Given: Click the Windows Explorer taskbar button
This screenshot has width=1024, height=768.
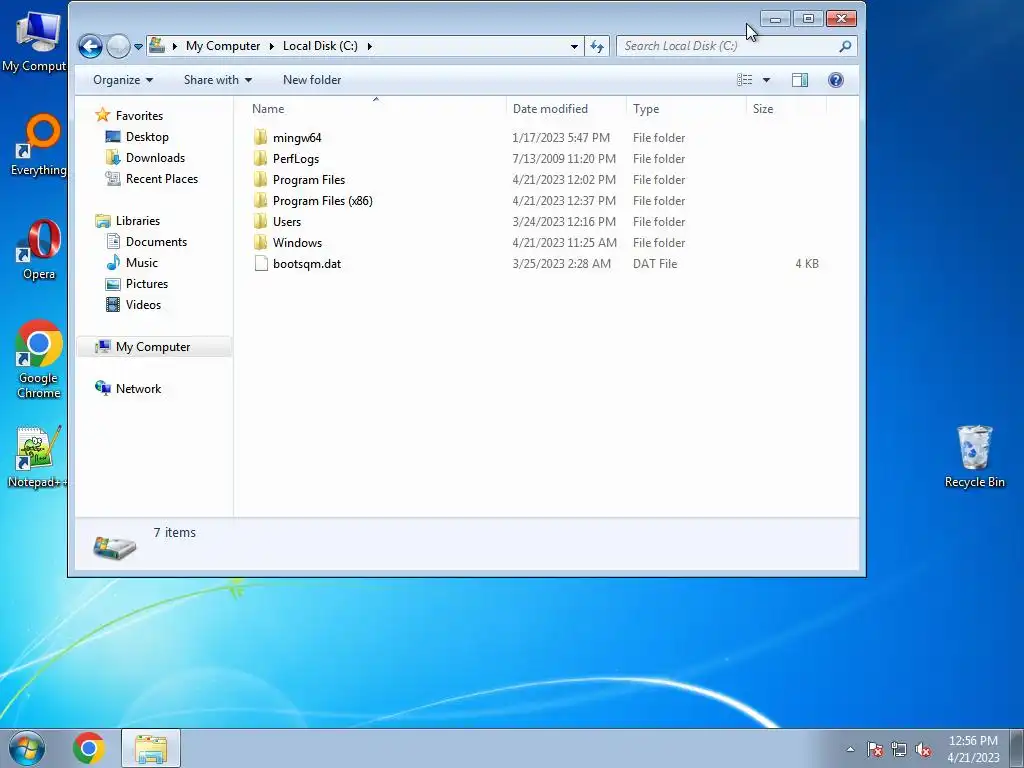Looking at the screenshot, I should pyautogui.click(x=151, y=748).
